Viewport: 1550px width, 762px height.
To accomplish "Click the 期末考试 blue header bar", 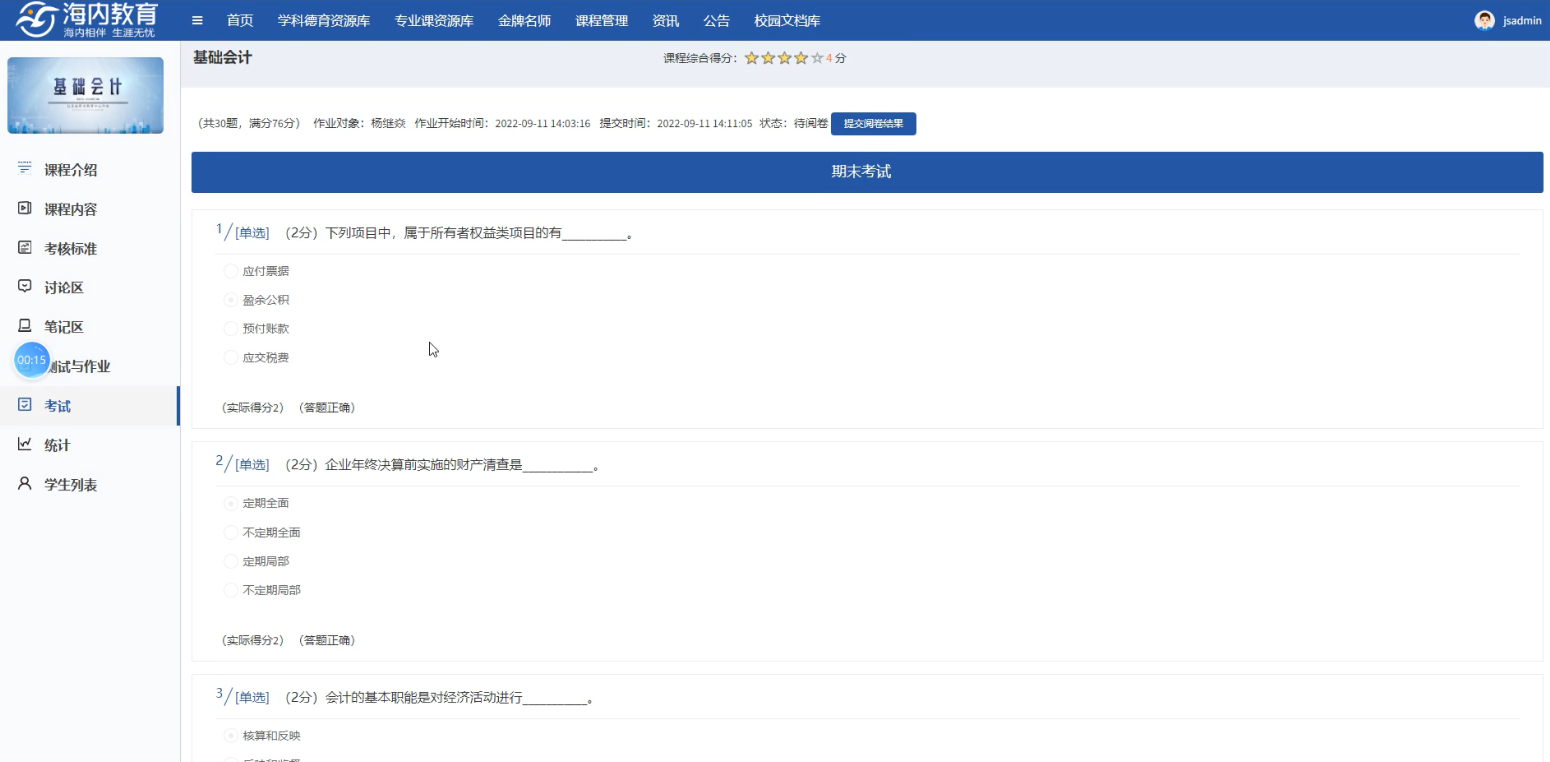I will 867,172.
